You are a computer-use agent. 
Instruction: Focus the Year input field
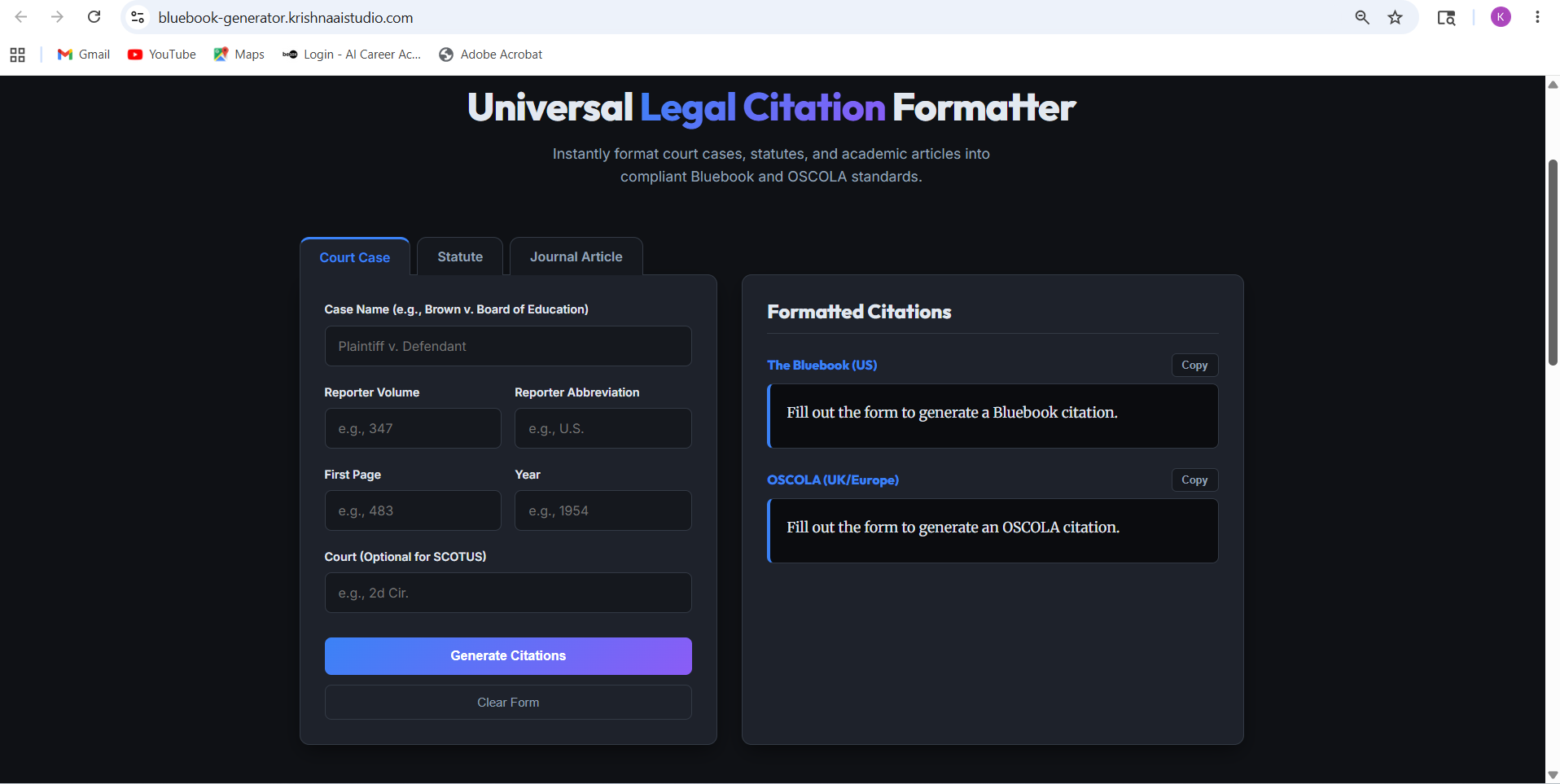(x=603, y=510)
